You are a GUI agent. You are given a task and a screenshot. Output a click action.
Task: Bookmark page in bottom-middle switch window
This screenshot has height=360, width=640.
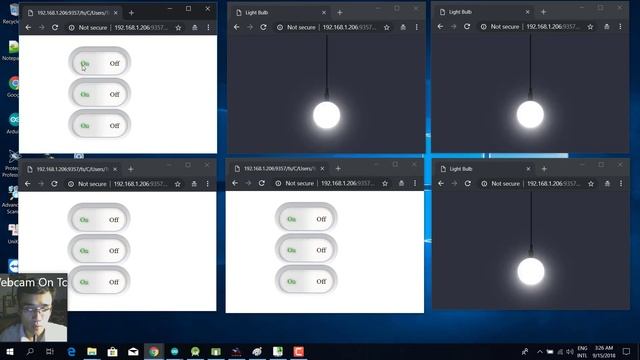pyautogui.click(x=385, y=183)
